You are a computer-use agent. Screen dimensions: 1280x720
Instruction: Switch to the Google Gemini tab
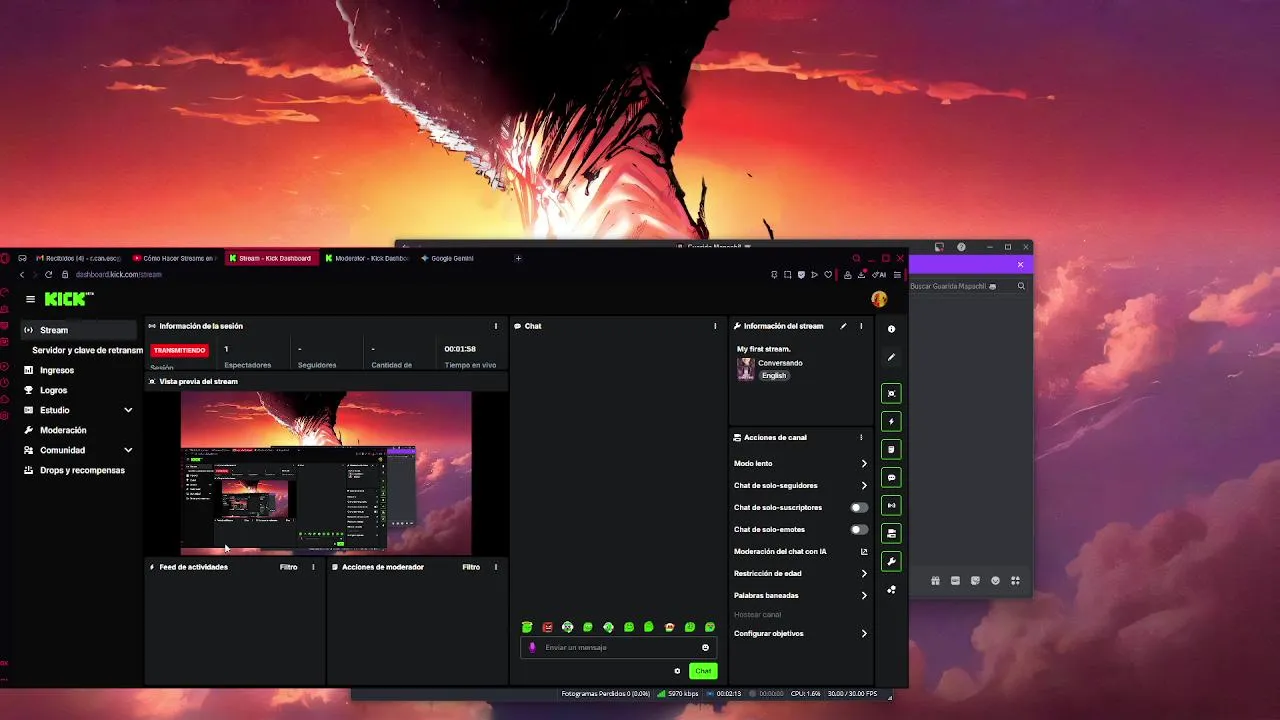point(448,258)
